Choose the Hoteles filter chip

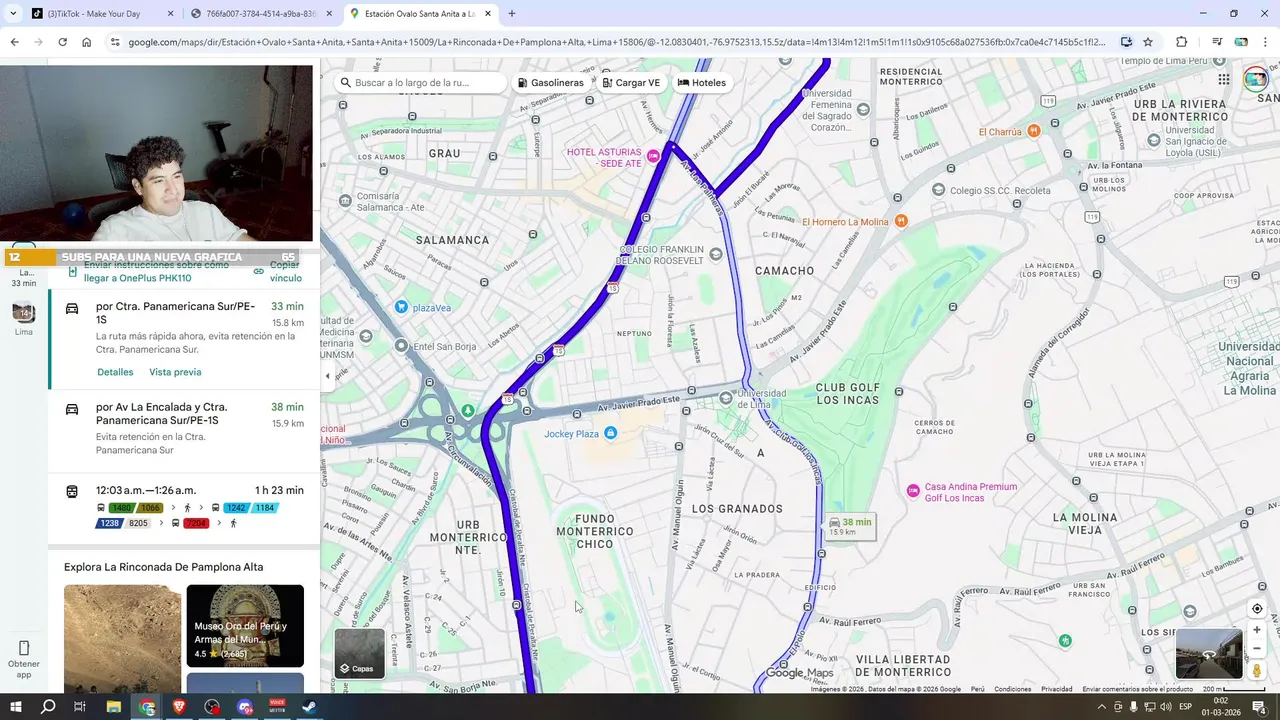[702, 83]
